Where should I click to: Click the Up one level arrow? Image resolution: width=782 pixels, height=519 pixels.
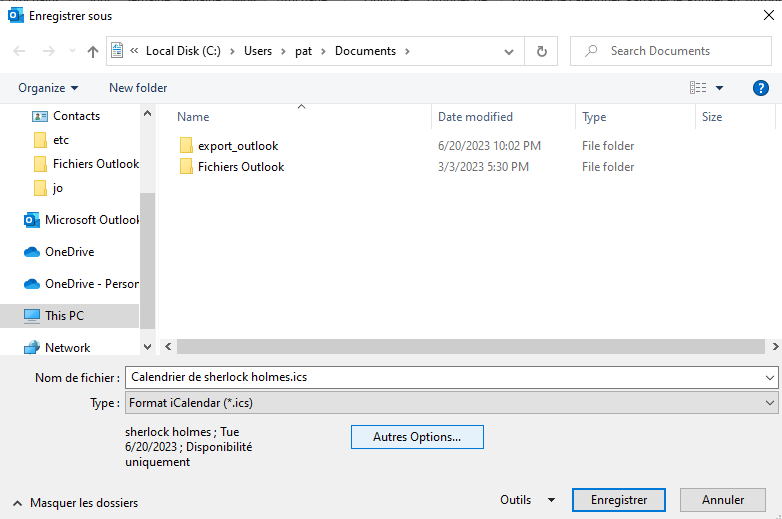coord(93,51)
